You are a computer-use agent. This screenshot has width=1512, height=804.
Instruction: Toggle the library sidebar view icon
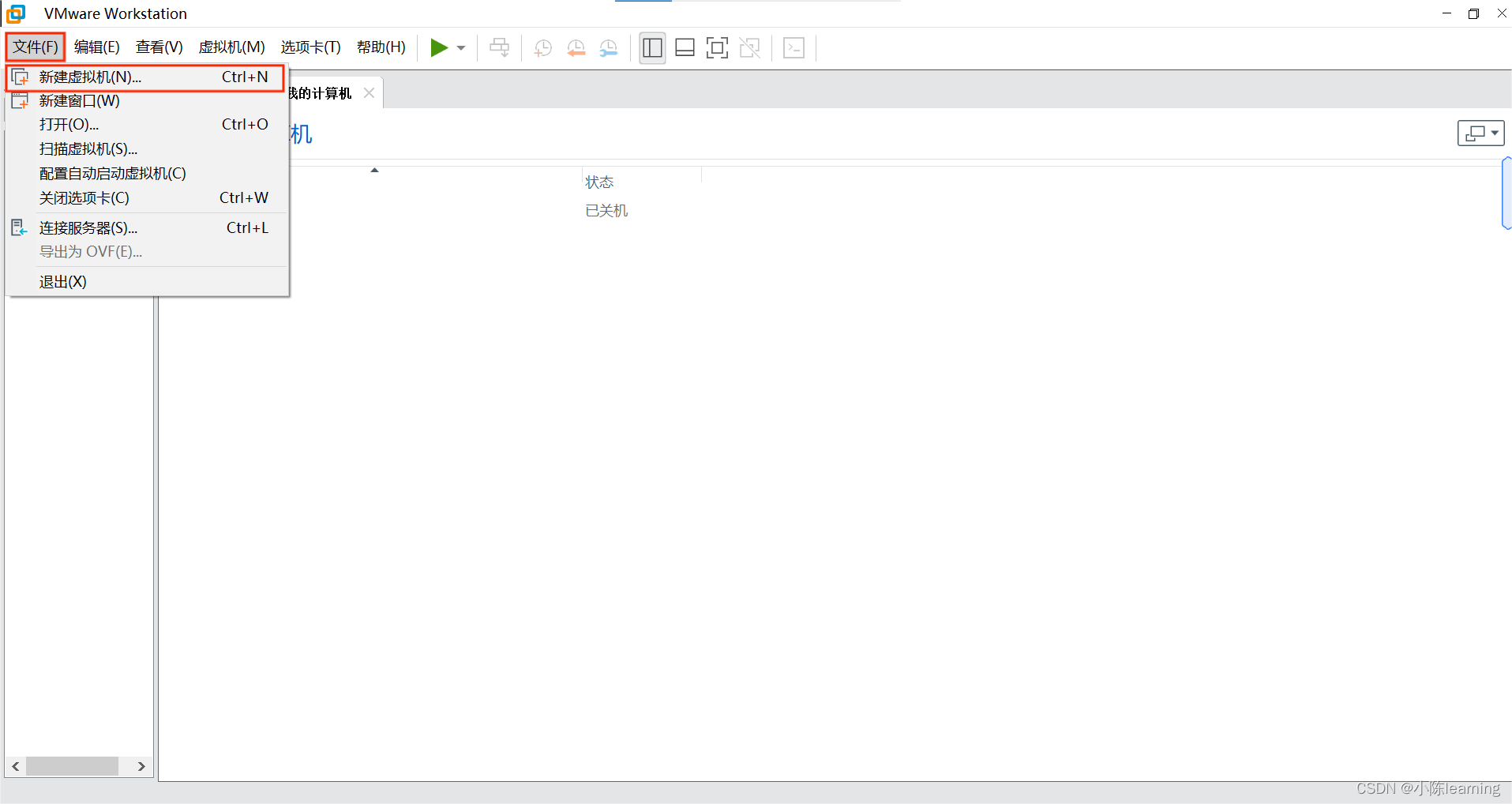652,48
